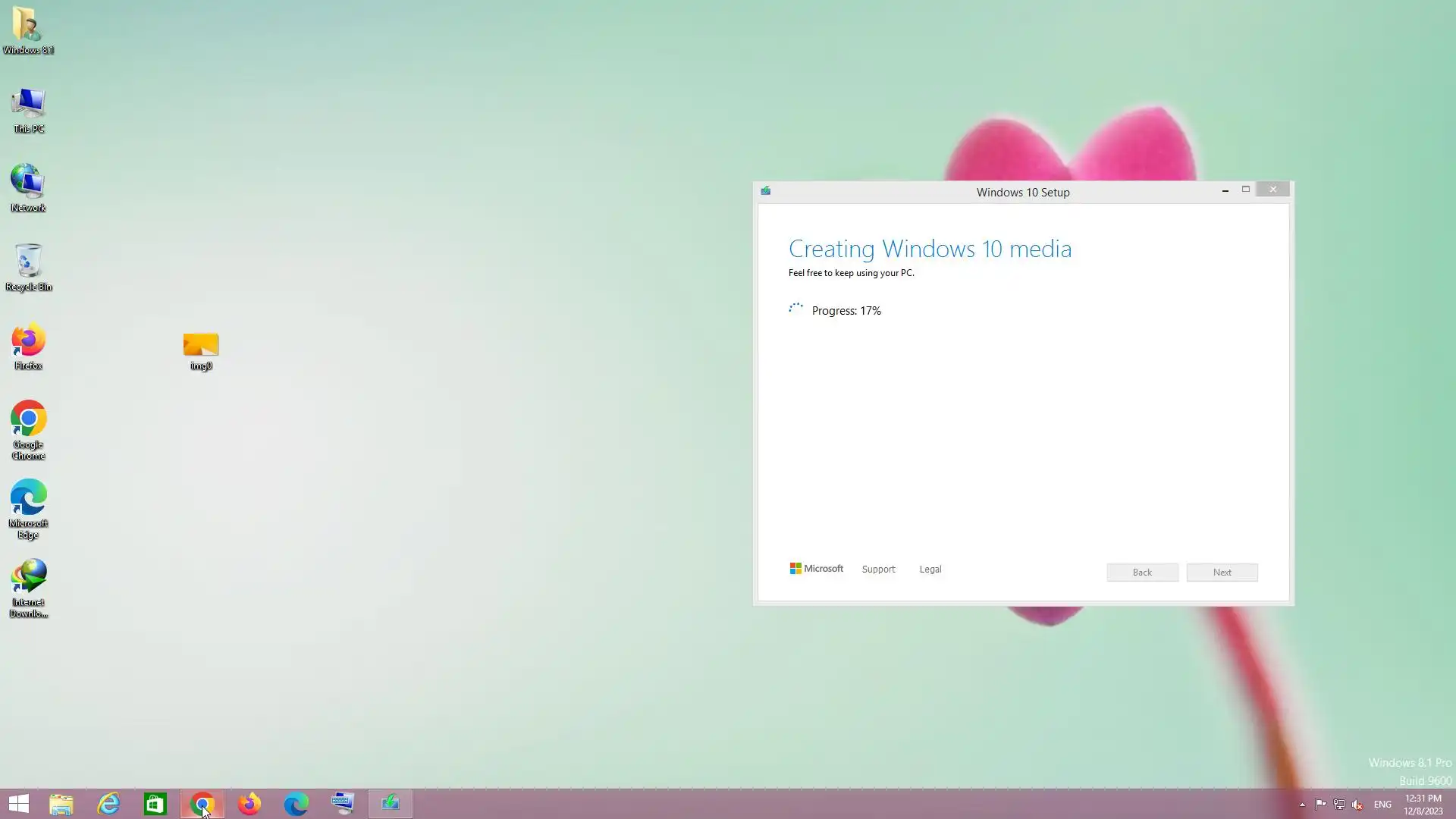Image resolution: width=1456 pixels, height=819 pixels.
Task: Open the Windows 8.1 folder on desktop
Action: [28, 29]
